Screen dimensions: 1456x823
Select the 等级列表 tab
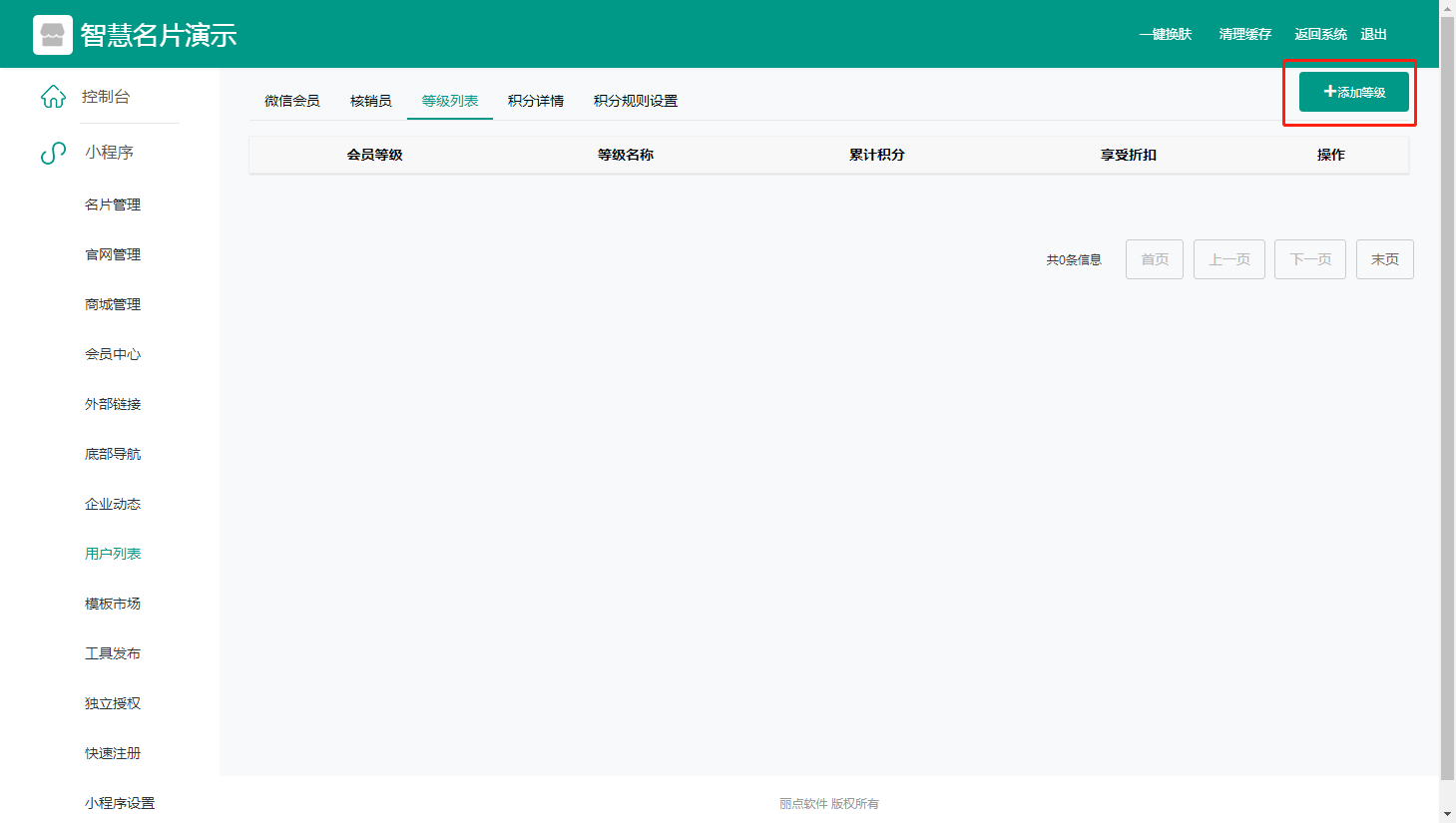coord(450,101)
